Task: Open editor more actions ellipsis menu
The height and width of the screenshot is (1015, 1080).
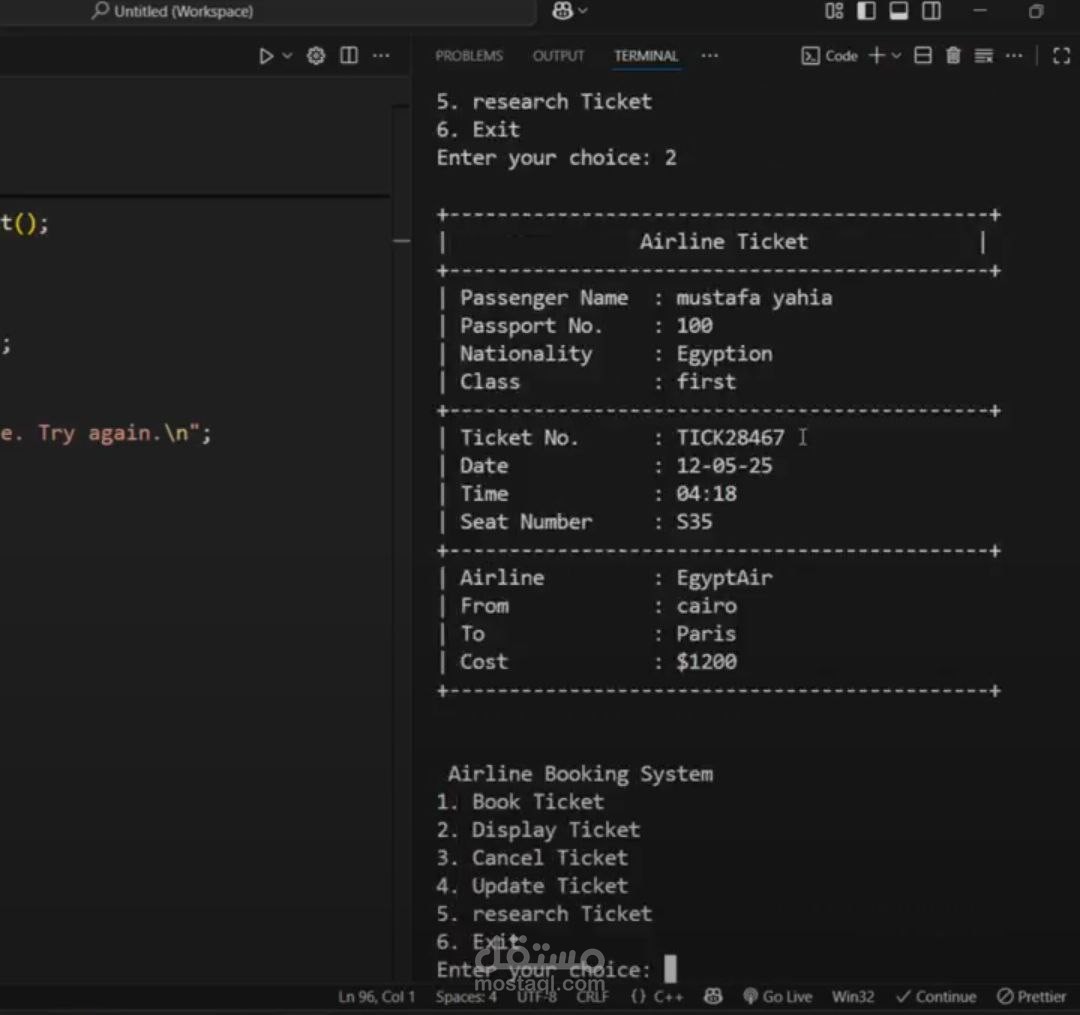Action: [x=381, y=56]
